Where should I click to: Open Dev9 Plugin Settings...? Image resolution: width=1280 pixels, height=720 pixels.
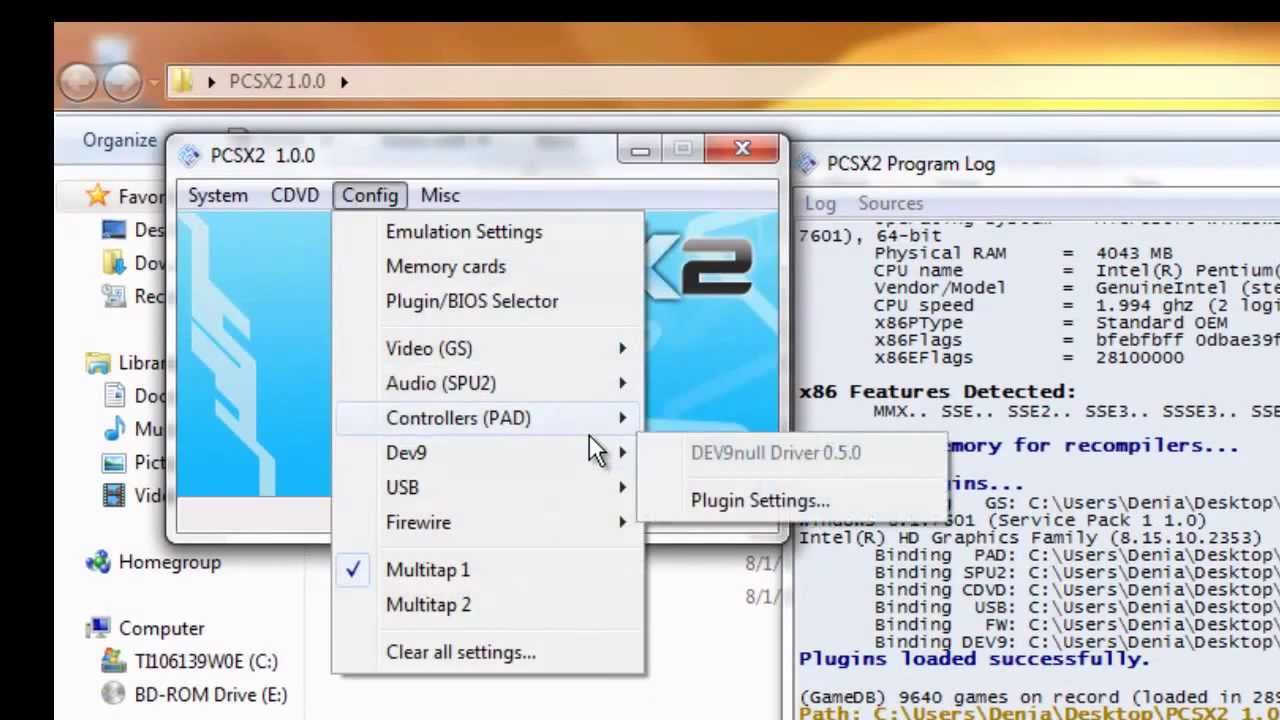tap(792, 500)
